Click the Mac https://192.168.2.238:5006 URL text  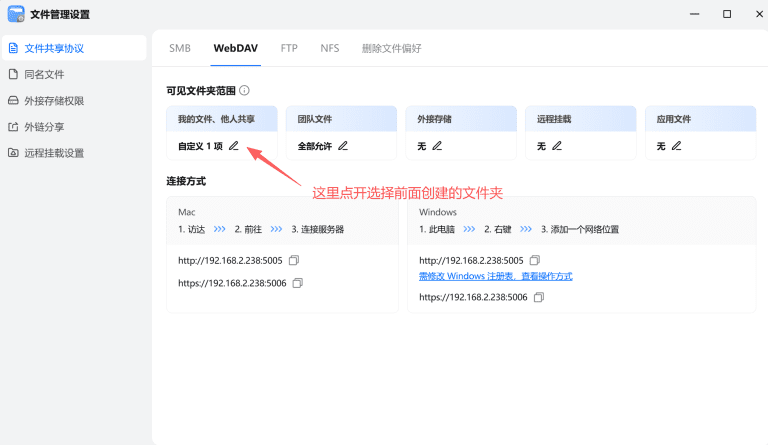tap(232, 283)
